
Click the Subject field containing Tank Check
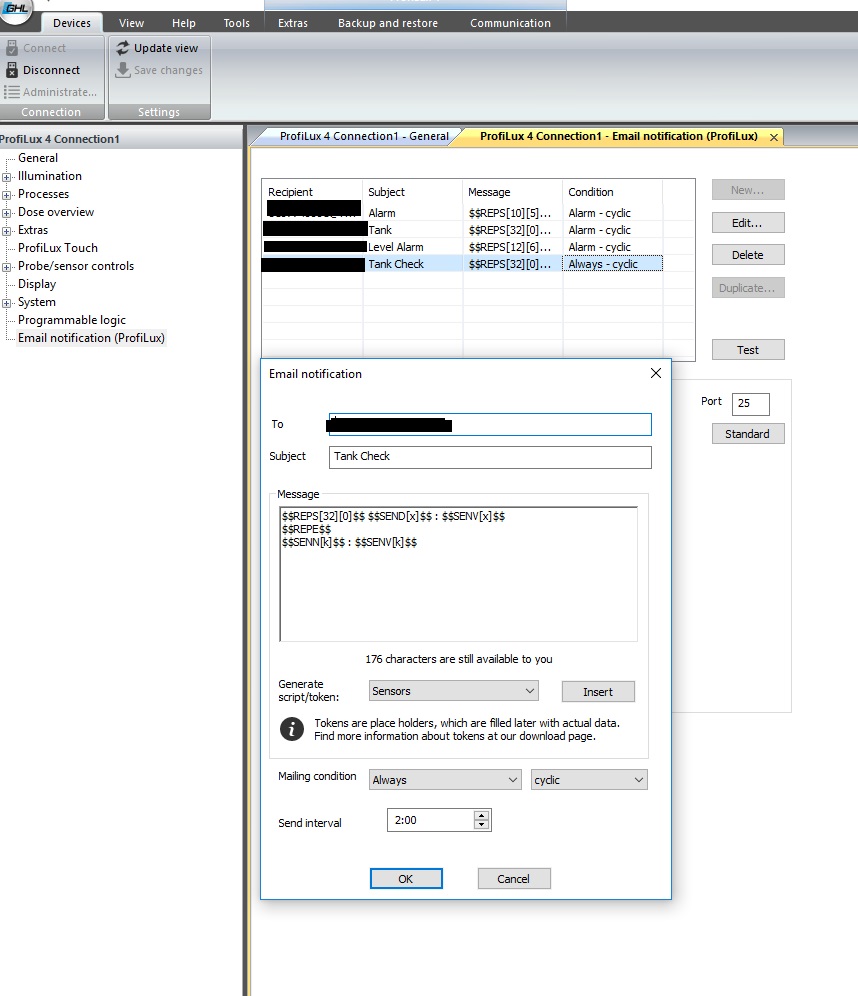click(x=490, y=457)
